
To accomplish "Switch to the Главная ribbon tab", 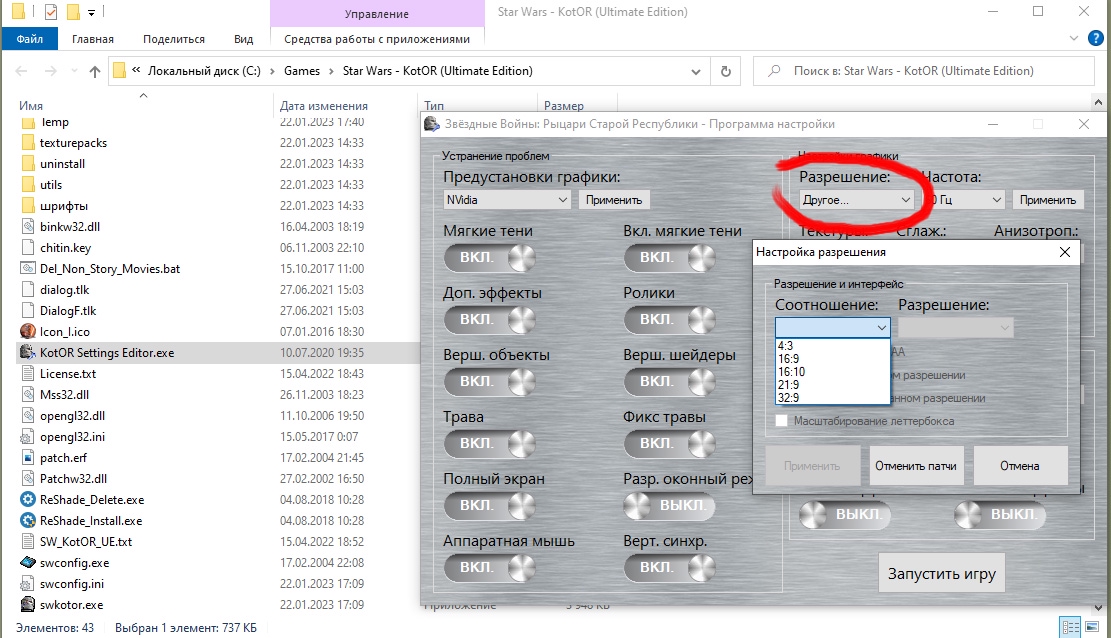I will 93,39.
